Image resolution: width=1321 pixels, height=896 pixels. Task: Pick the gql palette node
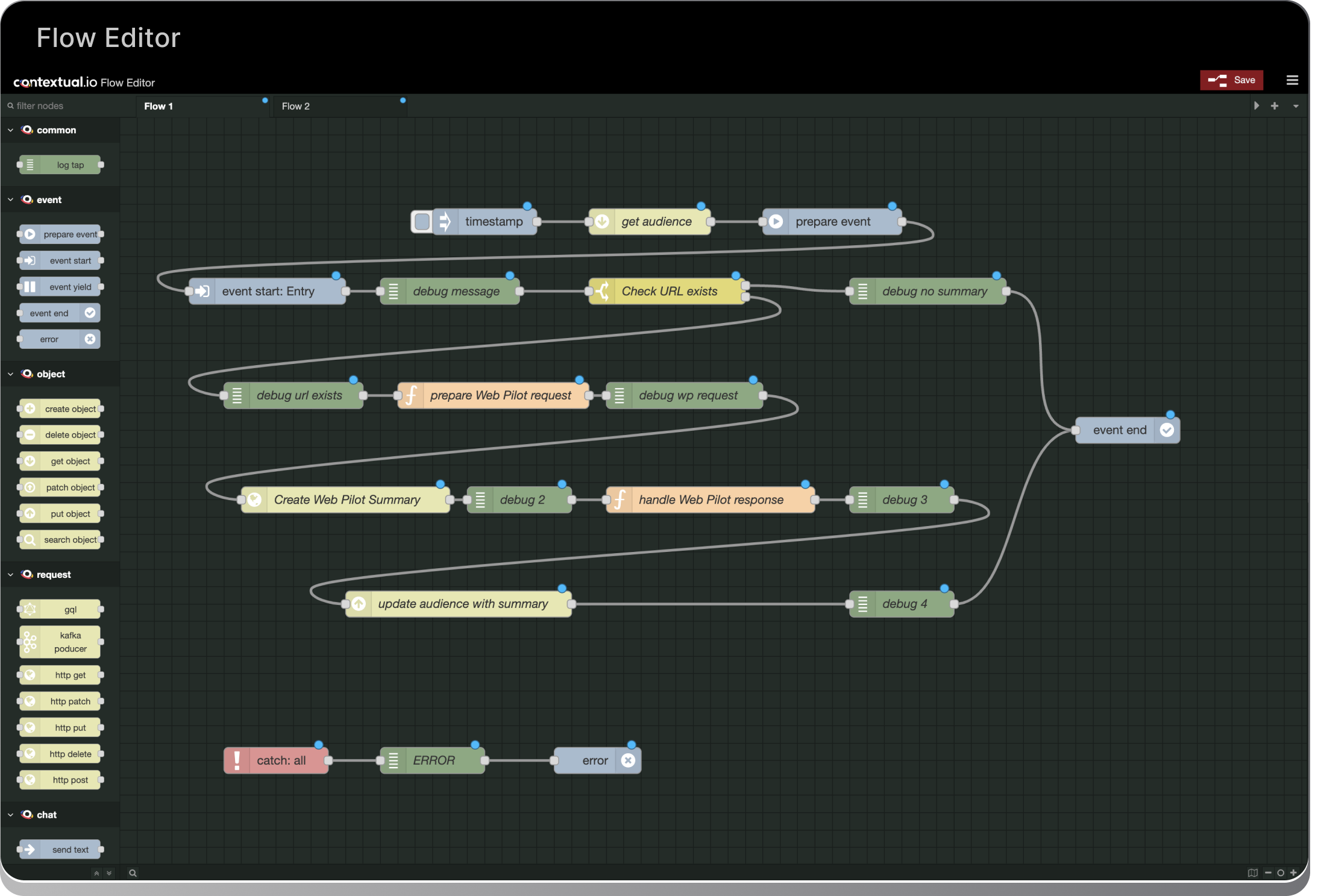coord(60,609)
